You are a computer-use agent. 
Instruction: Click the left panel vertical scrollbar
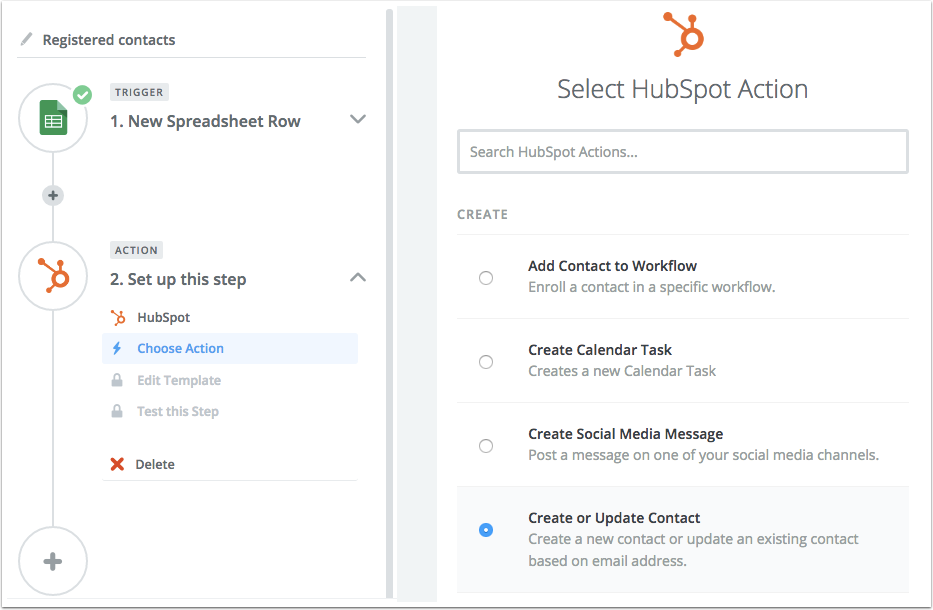coord(389,300)
